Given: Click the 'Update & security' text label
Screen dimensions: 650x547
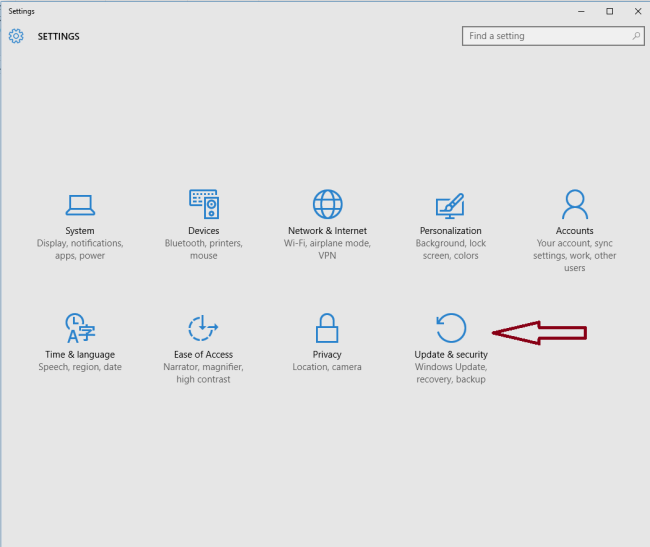Looking at the screenshot, I should [x=451, y=355].
